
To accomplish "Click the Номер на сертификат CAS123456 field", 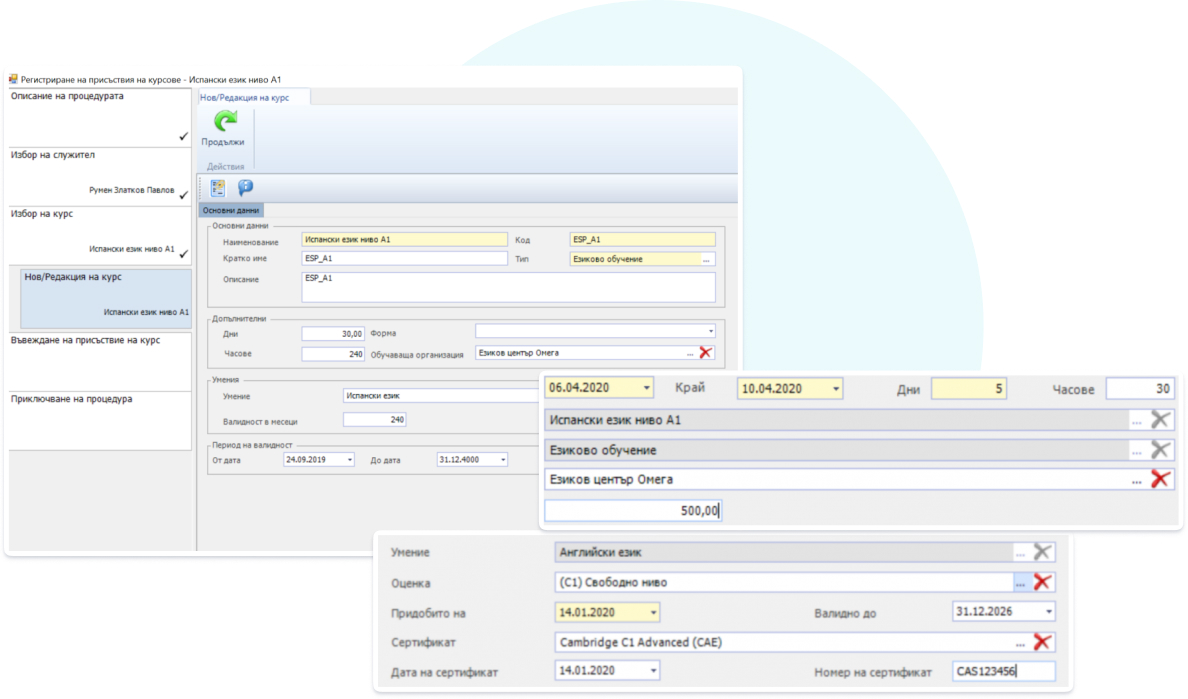I will [1003, 671].
